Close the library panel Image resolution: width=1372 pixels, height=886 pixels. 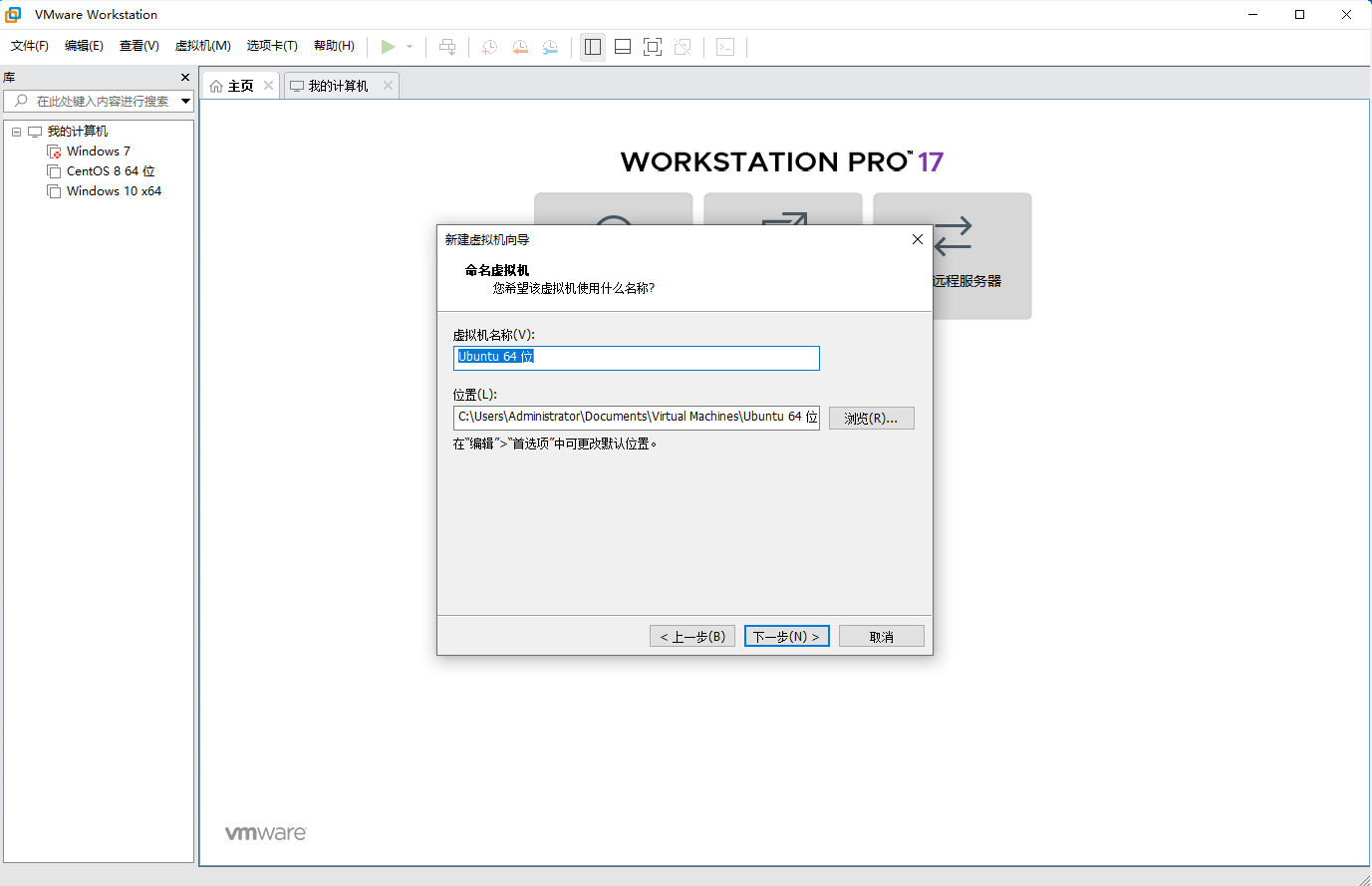coord(184,77)
